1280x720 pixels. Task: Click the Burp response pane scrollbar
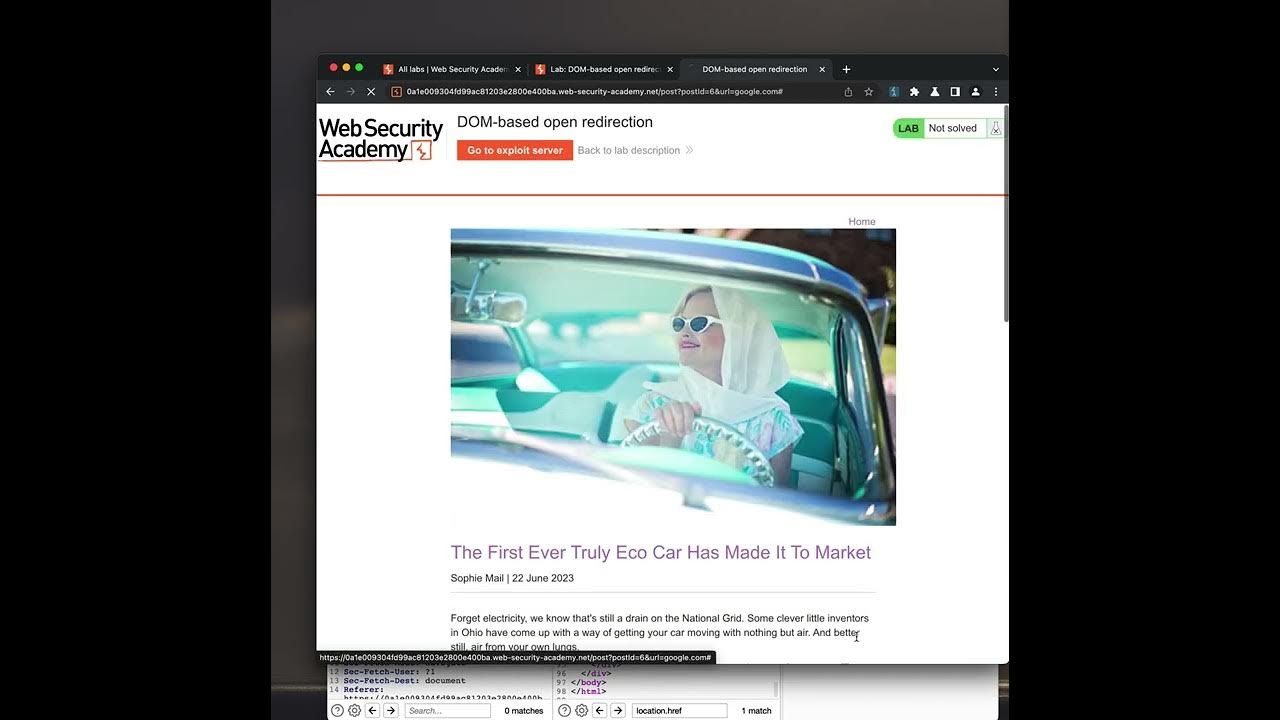[775, 690]
